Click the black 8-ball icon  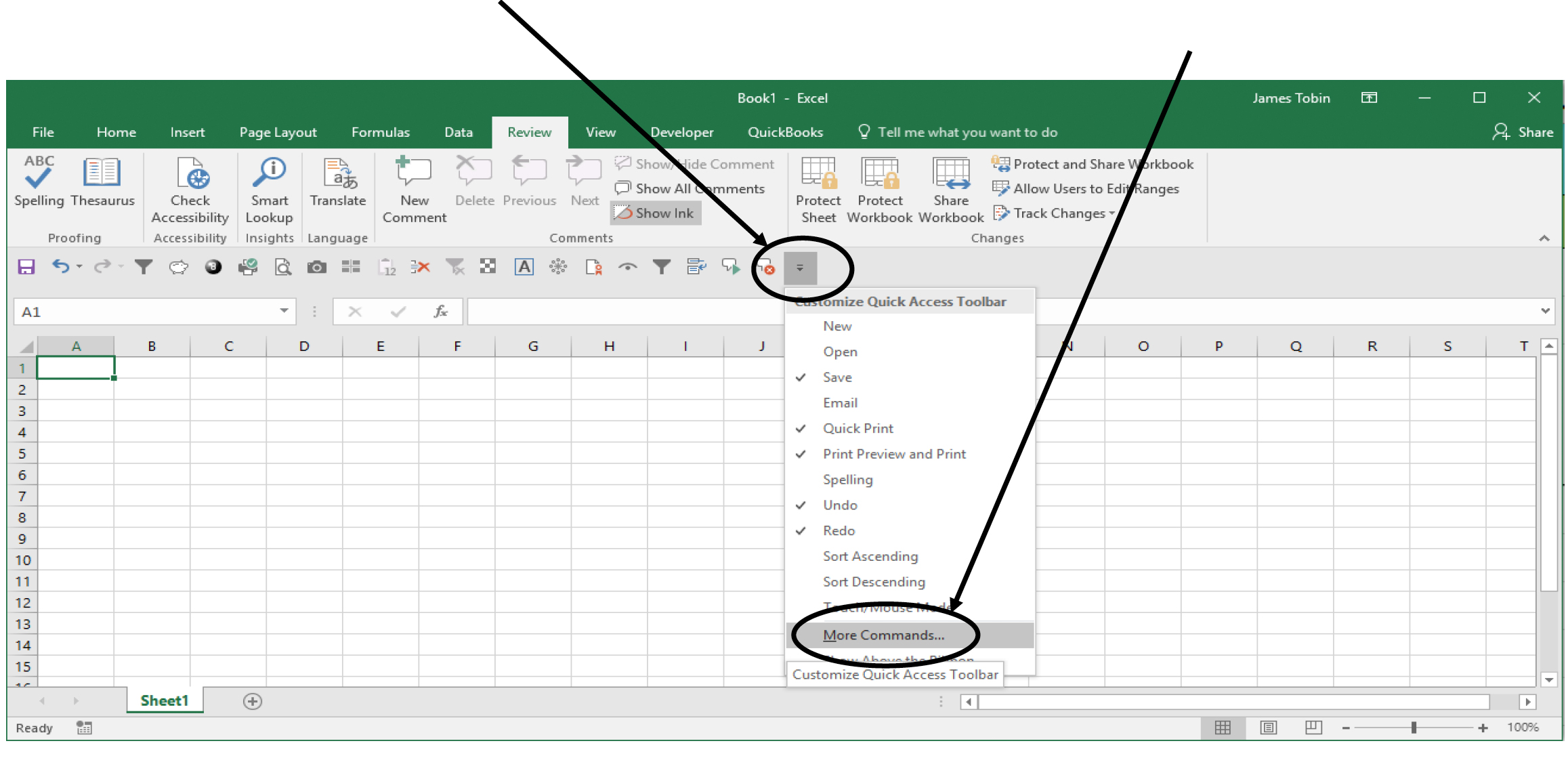213,268
